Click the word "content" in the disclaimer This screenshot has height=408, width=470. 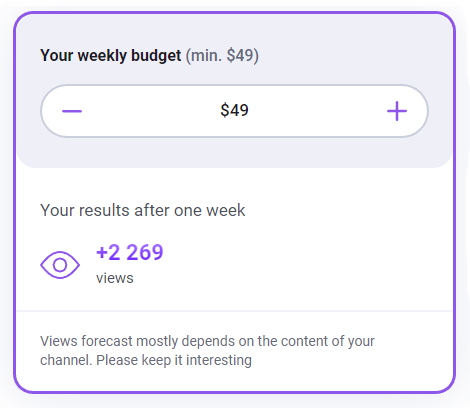[x=305, y=341]
